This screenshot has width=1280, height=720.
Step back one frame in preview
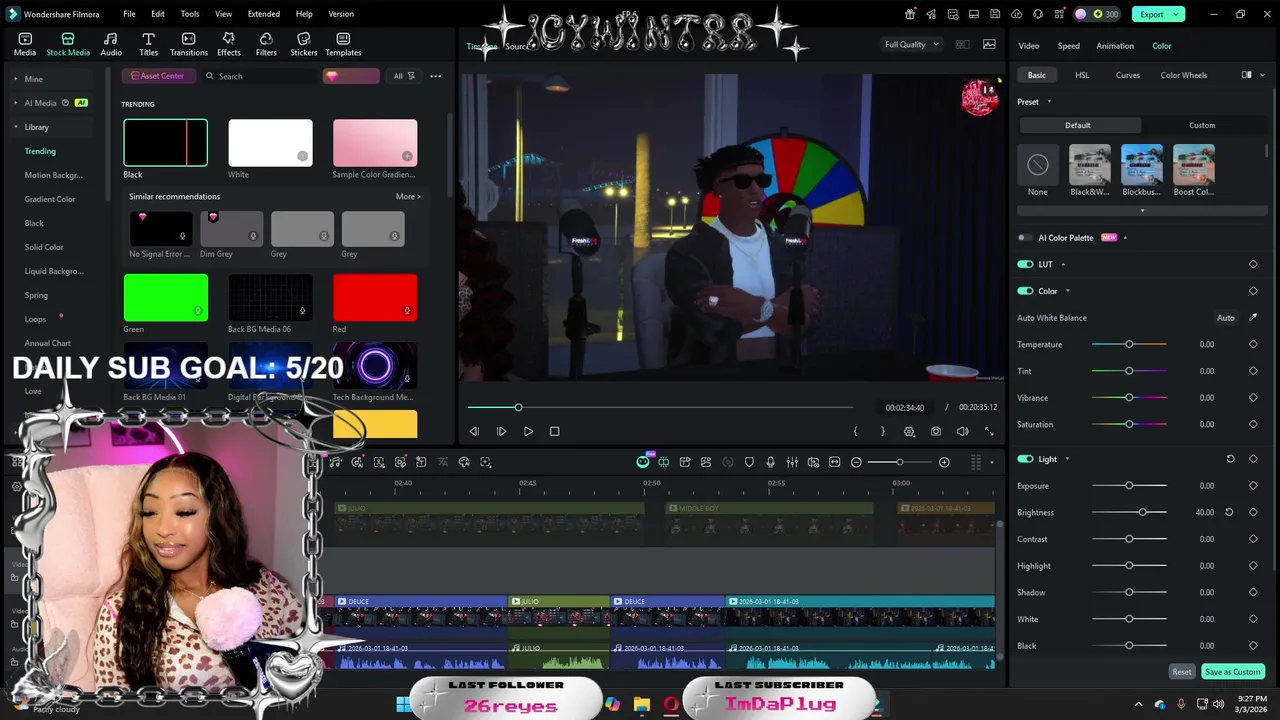click(x=474, y=431)
